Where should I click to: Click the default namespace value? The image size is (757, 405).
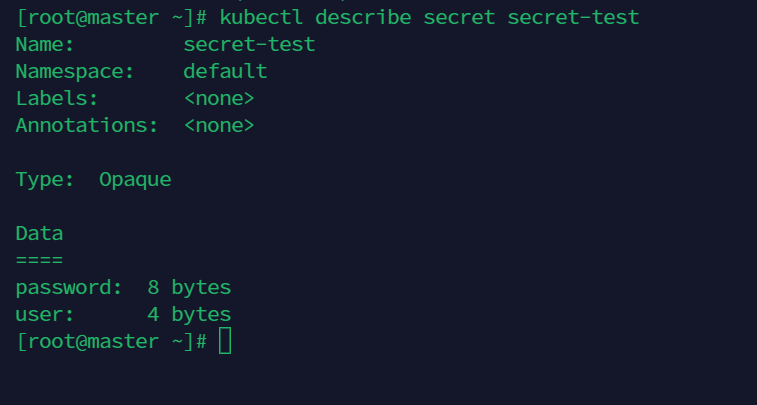point(225,72)
